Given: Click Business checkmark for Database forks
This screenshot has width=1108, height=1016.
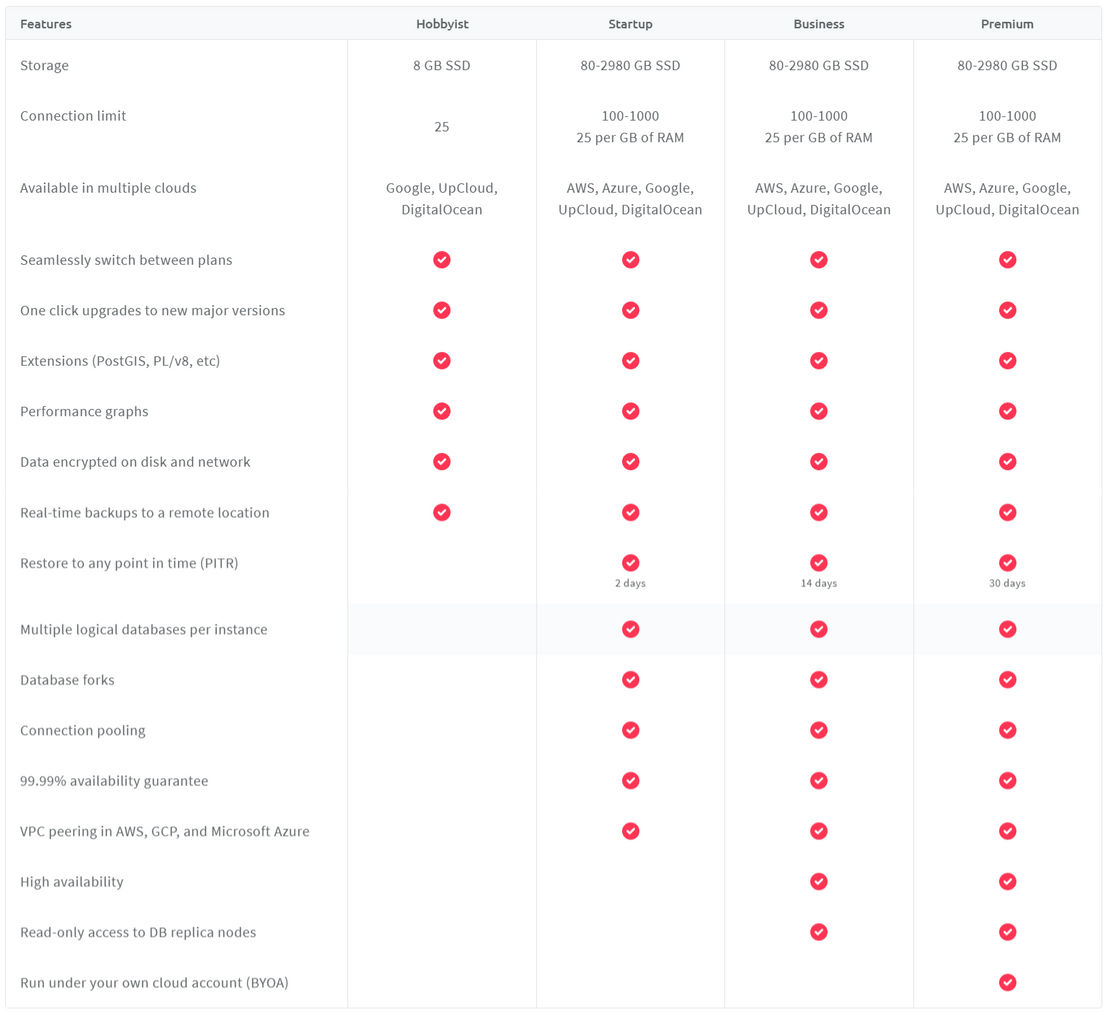Looking at the screenshot, I should point(818,680).
